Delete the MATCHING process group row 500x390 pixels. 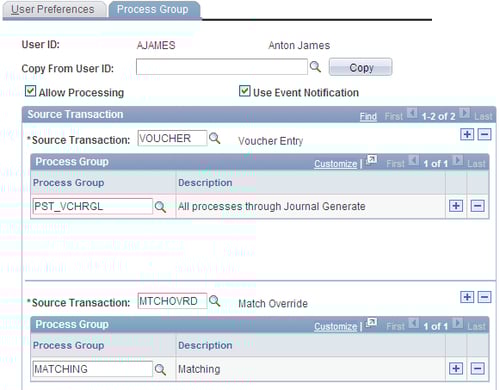(x=477, y=369)
